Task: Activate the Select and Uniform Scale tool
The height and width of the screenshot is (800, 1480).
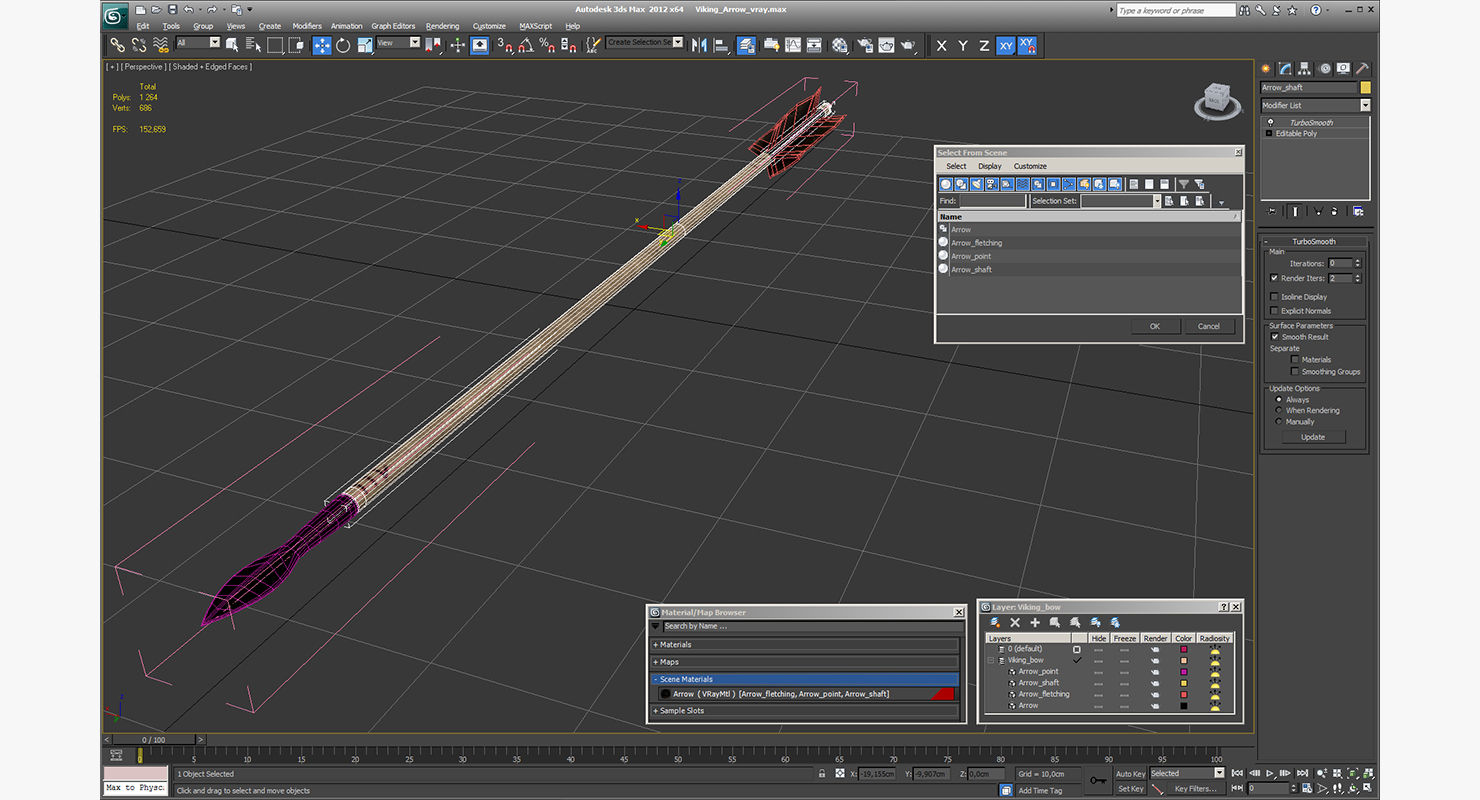Action: [x=365, y=45]
